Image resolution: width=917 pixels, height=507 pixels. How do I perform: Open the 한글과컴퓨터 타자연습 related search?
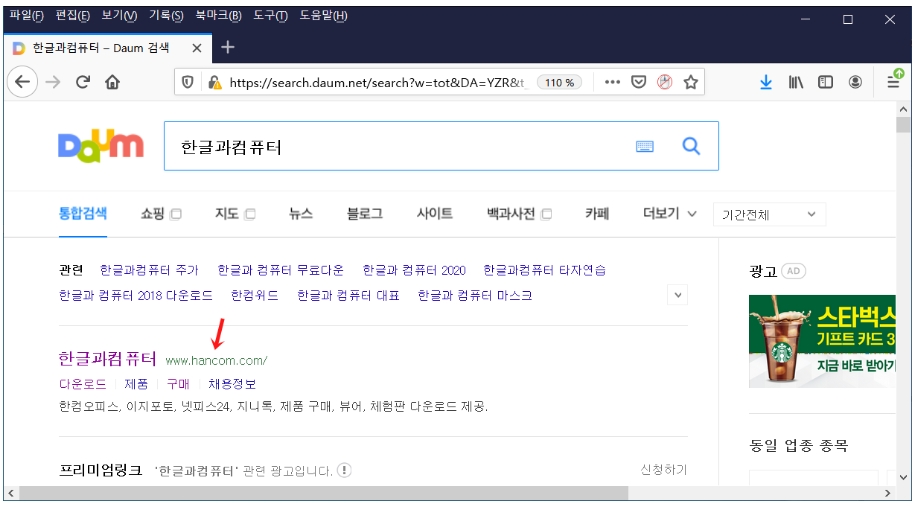pos(544,270)
